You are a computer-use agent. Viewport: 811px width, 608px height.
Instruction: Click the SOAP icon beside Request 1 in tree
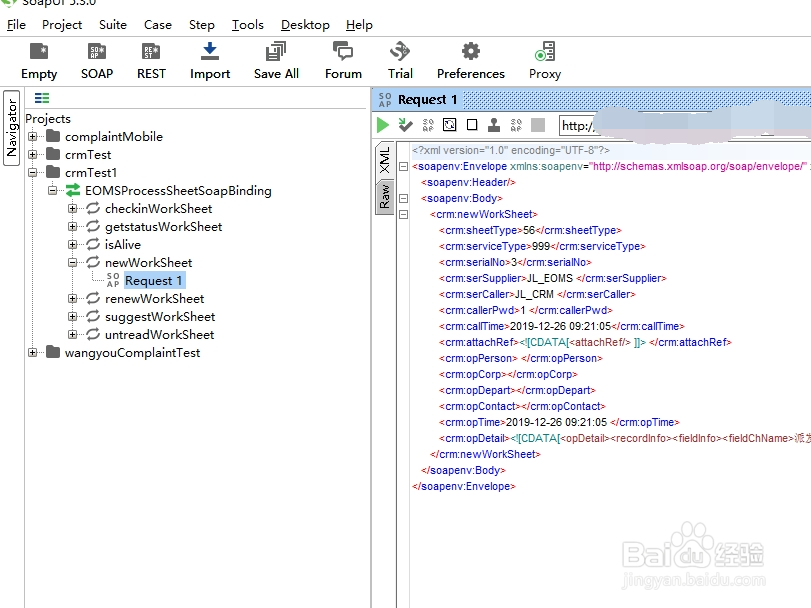[x=113, y=280]
